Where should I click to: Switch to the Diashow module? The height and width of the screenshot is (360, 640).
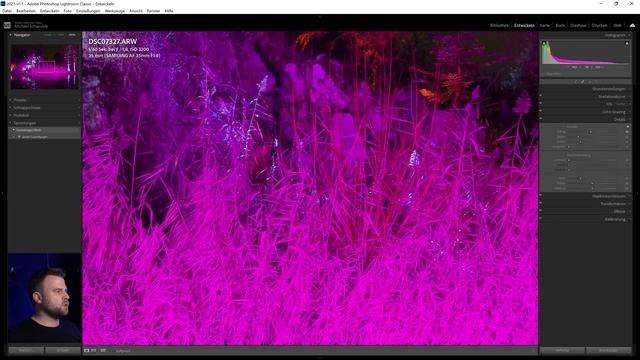coord(578,25)
